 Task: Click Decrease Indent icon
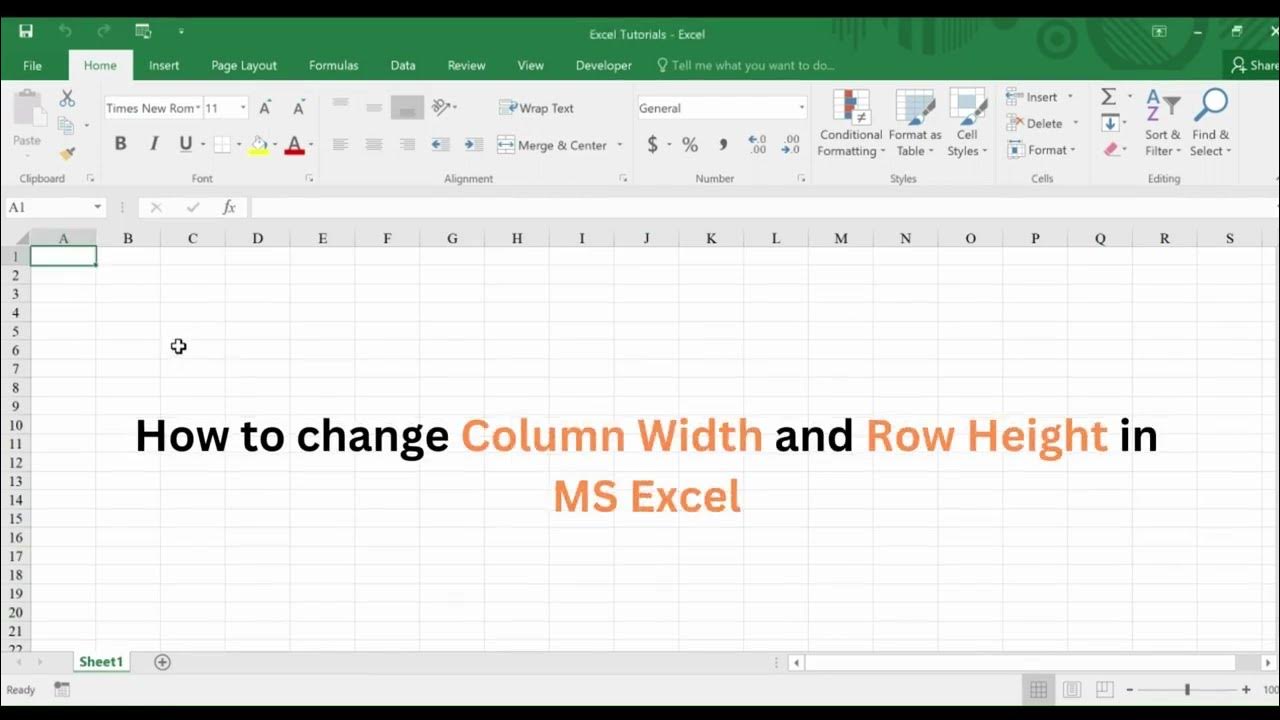tap(440, 145)
